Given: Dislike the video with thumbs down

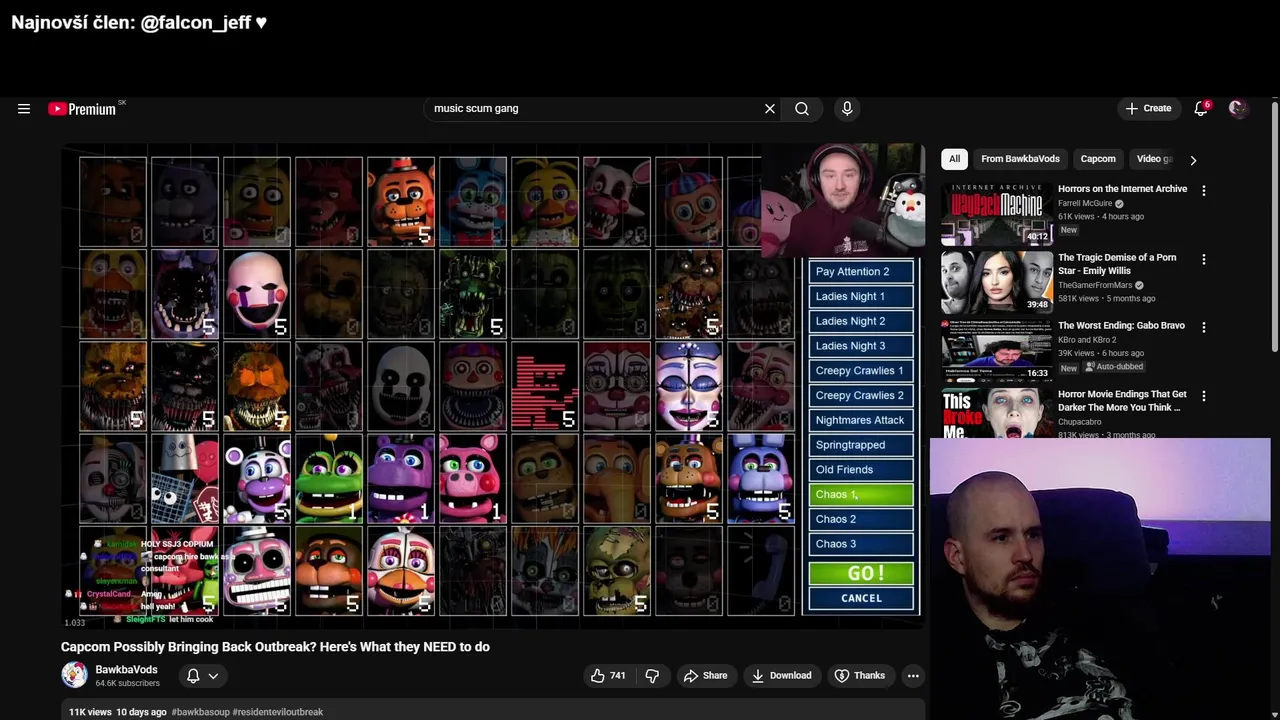Looking at the screenshot, I should [652, 676].
